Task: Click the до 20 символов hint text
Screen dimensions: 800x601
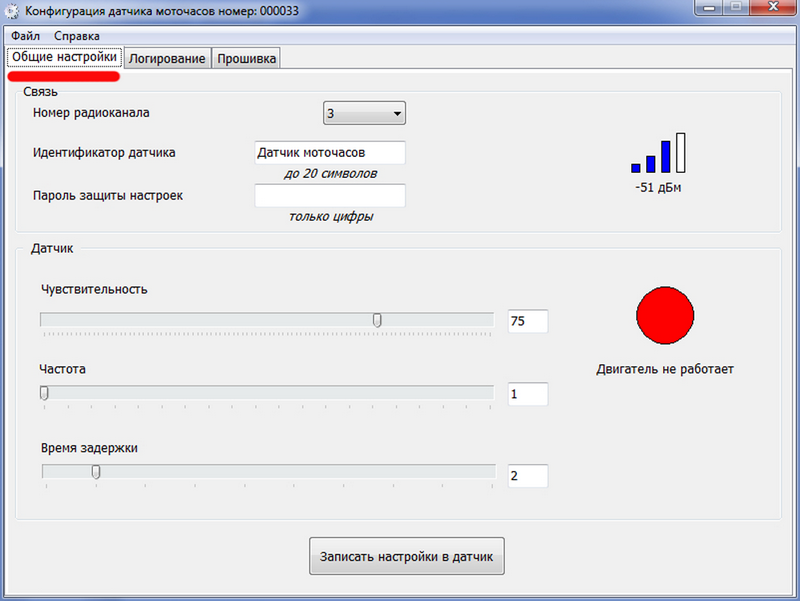Action: 330,174
